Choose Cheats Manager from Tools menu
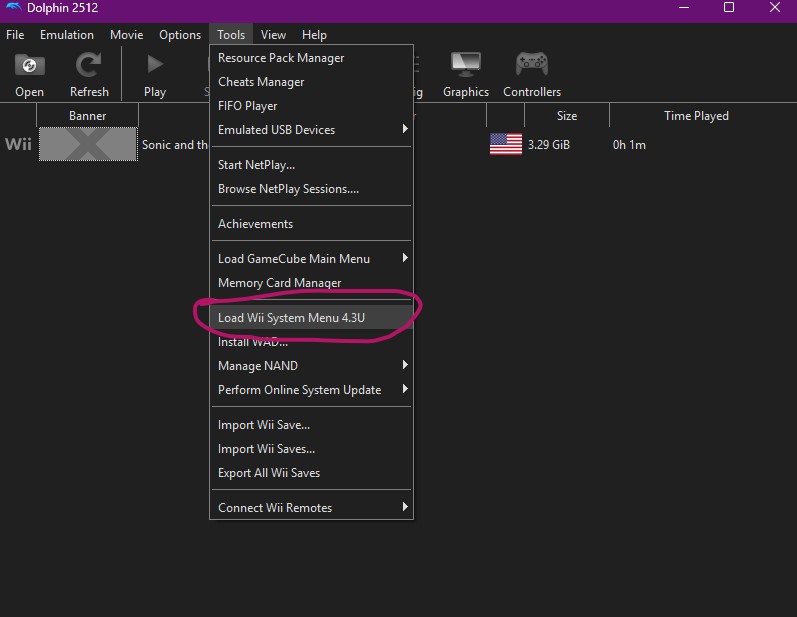 (x=261, y=82)
